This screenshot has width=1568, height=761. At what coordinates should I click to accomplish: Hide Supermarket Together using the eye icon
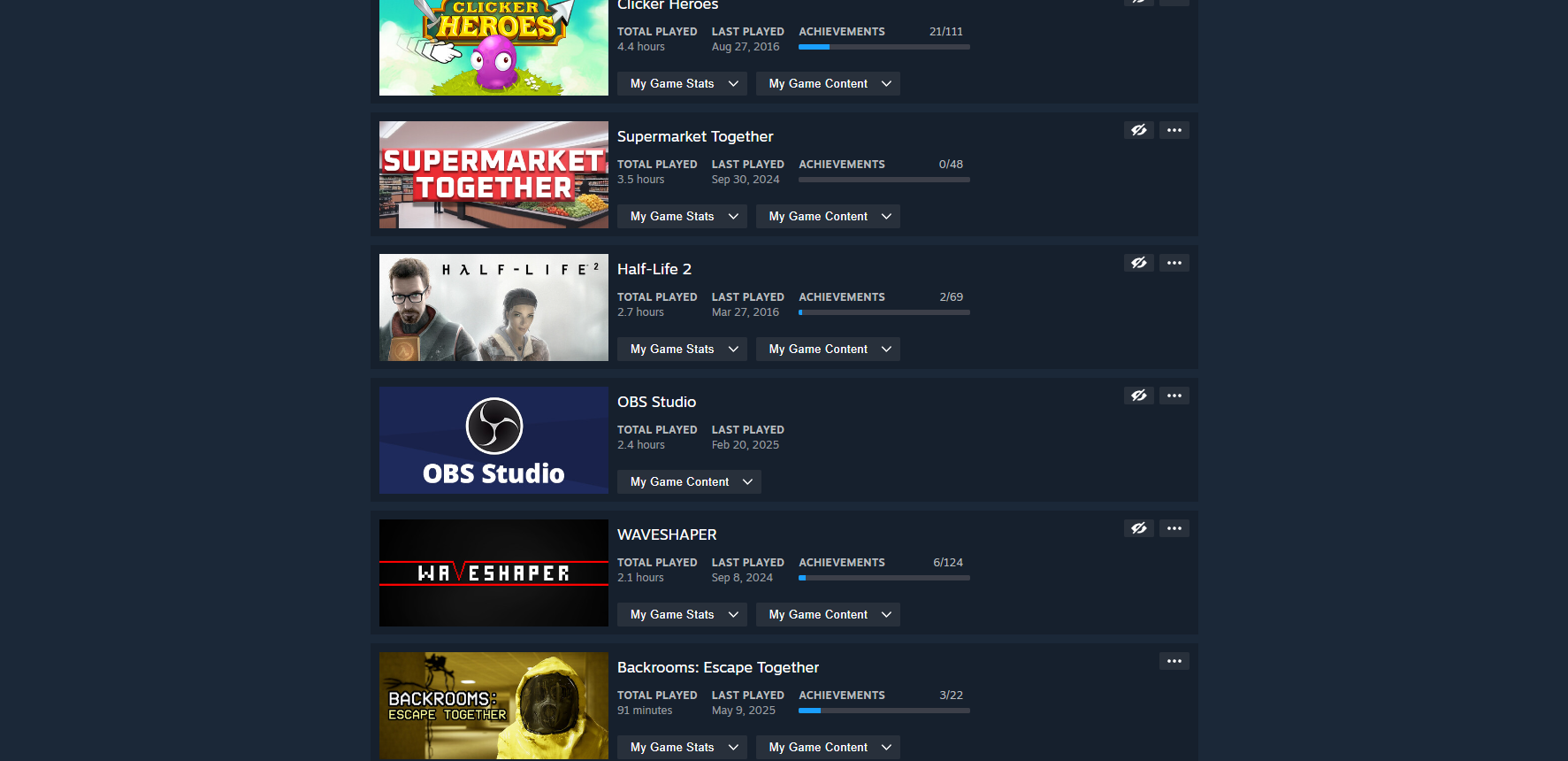(1139, 130)
